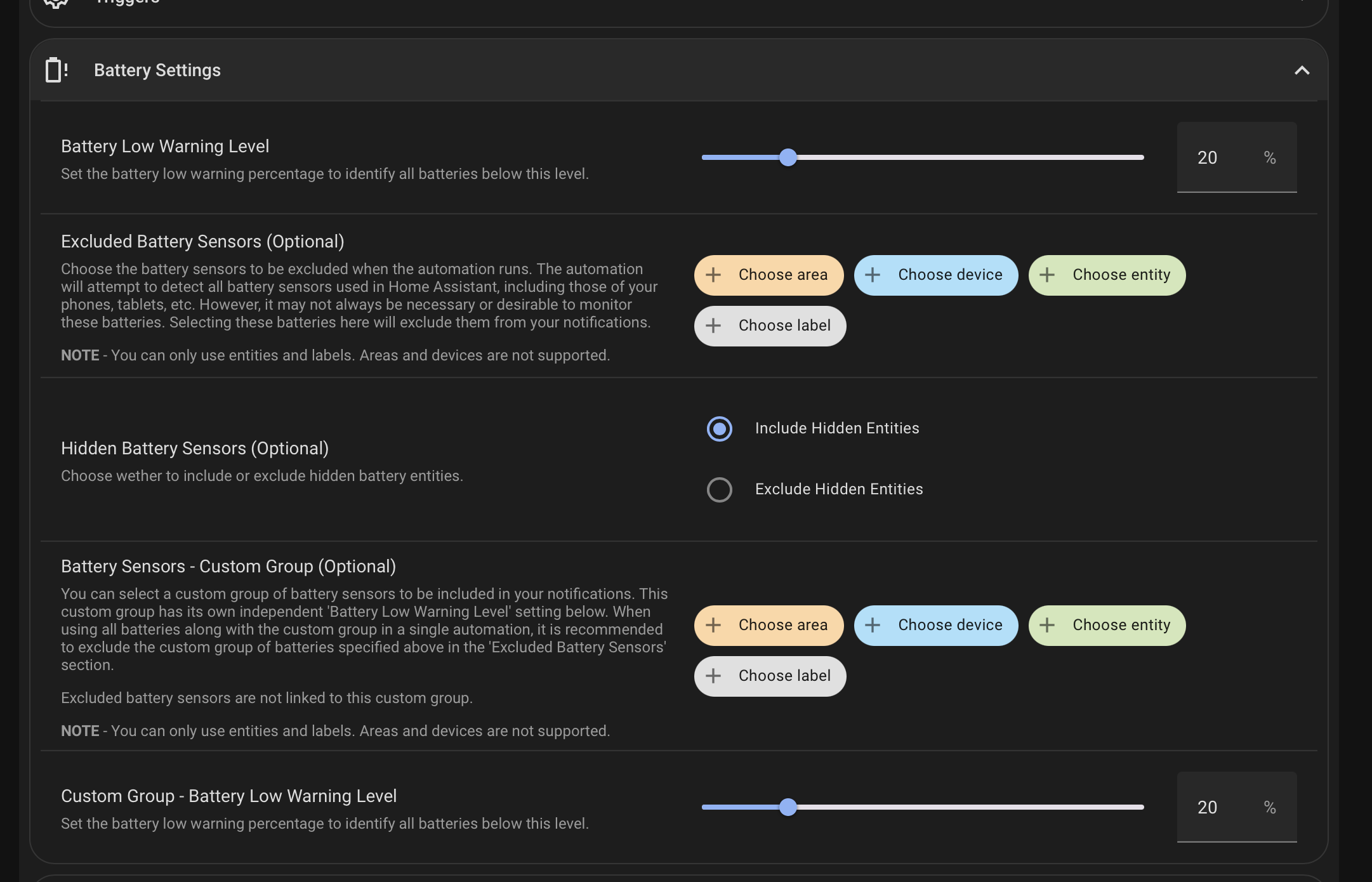The height and width of the screenshot is (882, 1372).
Task: Choose device for Battery Sensors Custom Group
Action: (x=936, y=625)
